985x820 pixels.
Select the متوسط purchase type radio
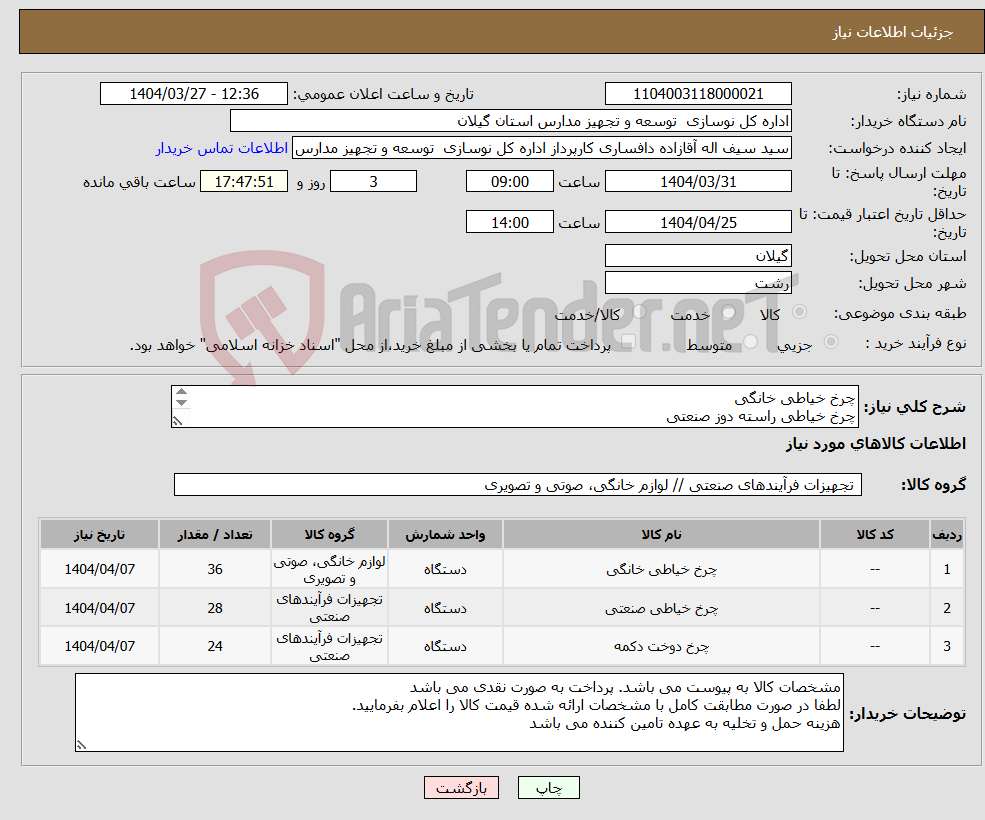tap(751, 342)
